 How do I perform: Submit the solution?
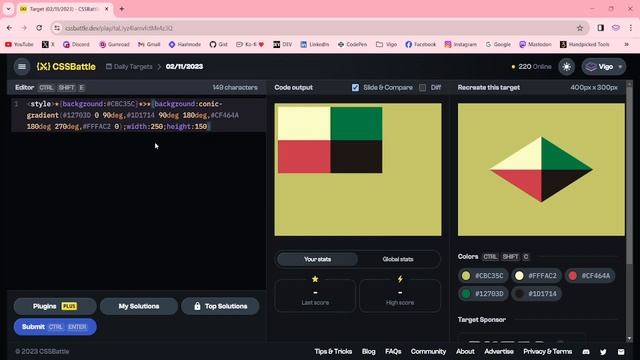(x=55, y=327)
